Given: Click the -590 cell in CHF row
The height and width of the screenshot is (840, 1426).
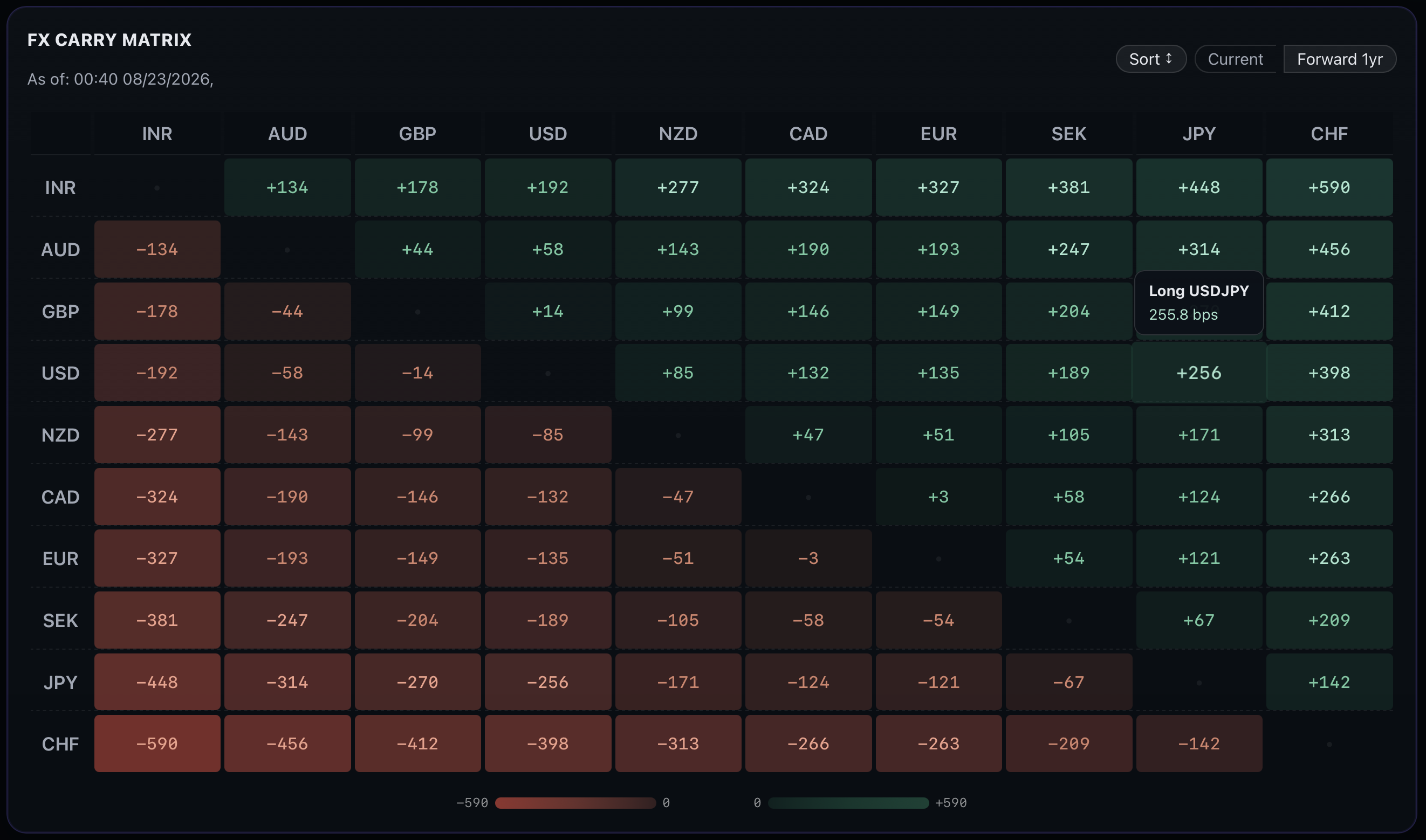Looking at the screenshot, I should (x=157, y=744).
